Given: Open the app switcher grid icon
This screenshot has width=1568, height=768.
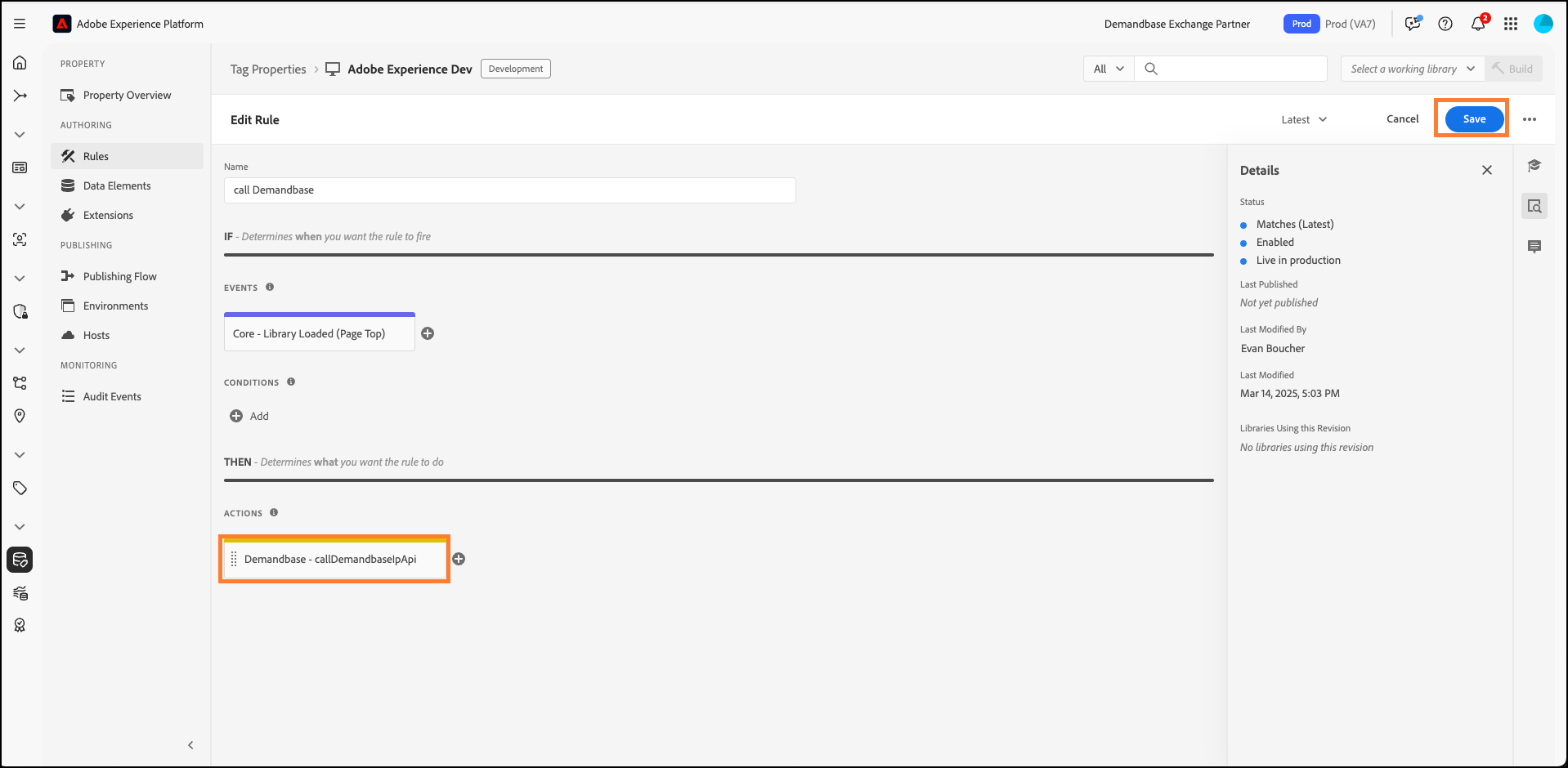Looking at the screenshot, I should pyautogui.click(x=1511, y=24).
